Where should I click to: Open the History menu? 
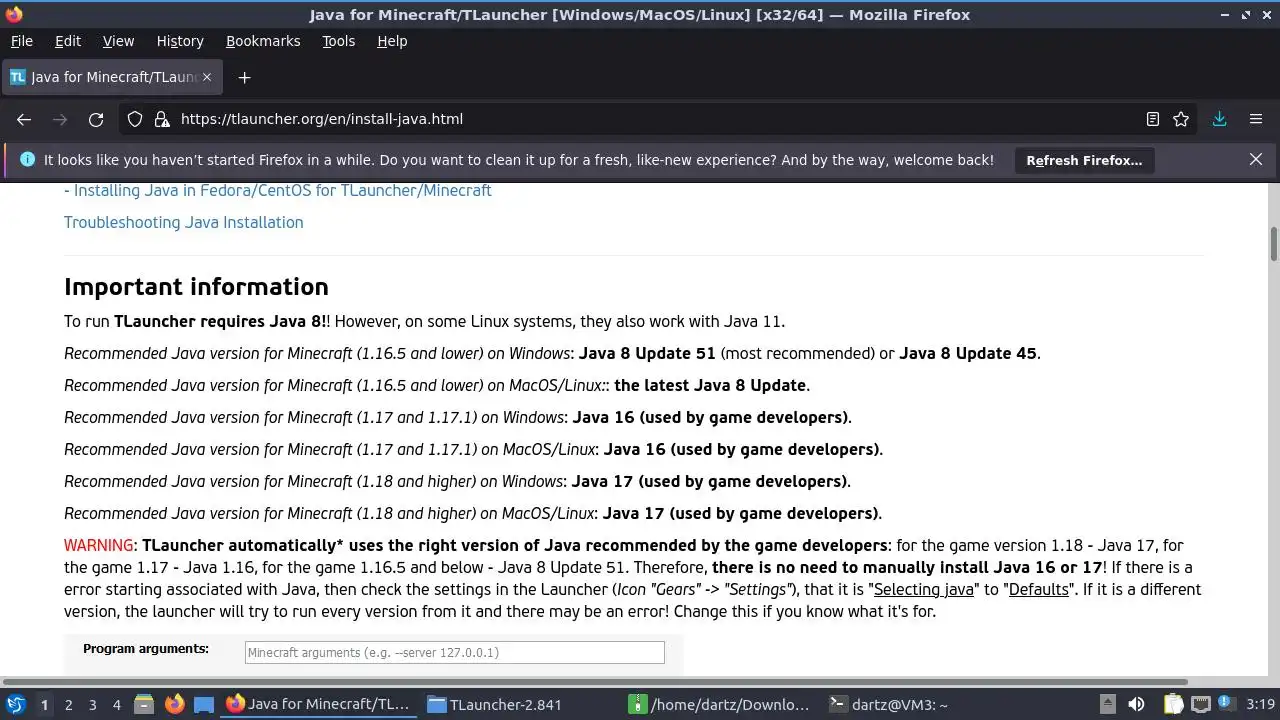tap(180, 41)
